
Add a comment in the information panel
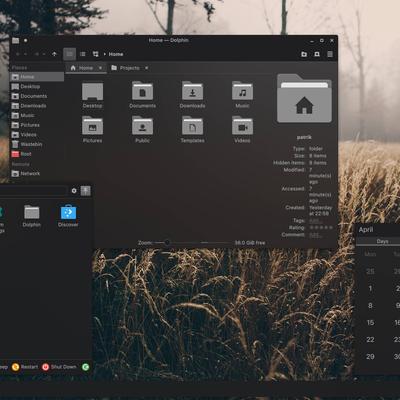(315, 235)
